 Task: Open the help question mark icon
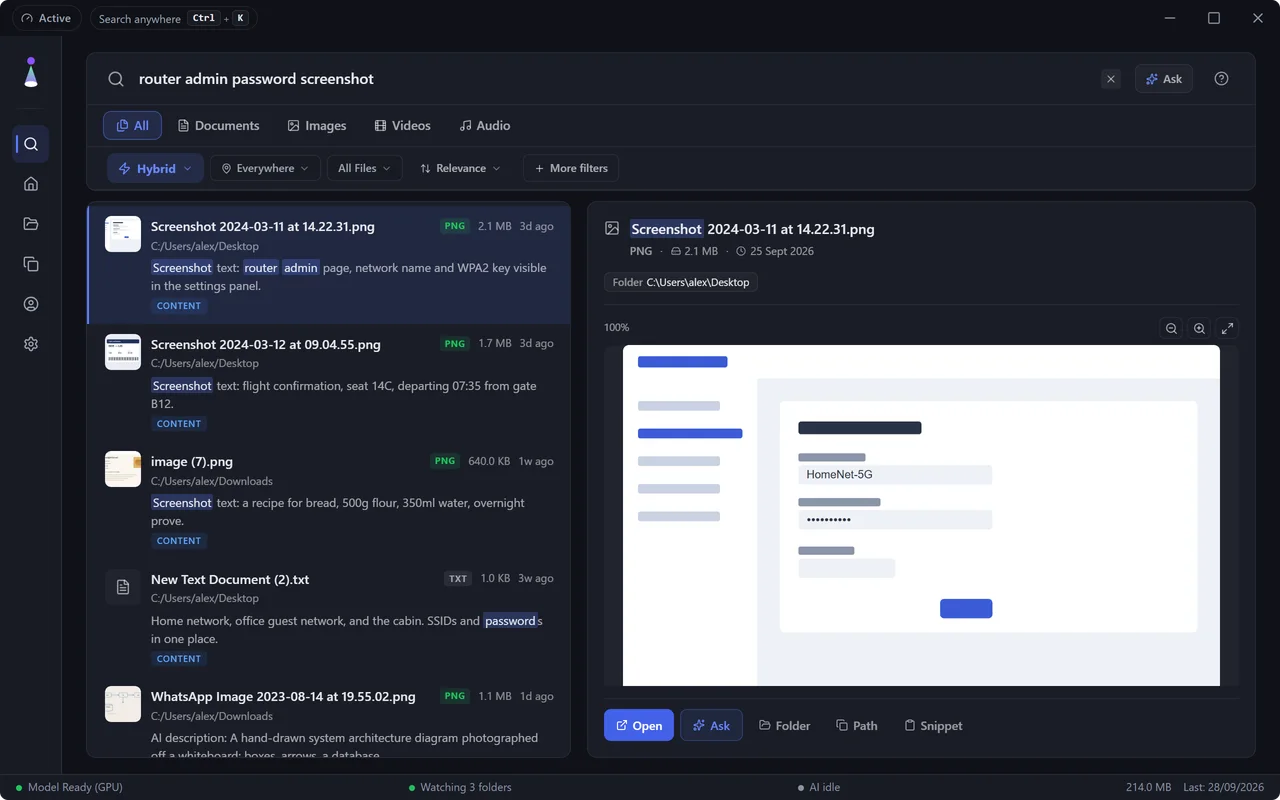[x=1221, y=79]
